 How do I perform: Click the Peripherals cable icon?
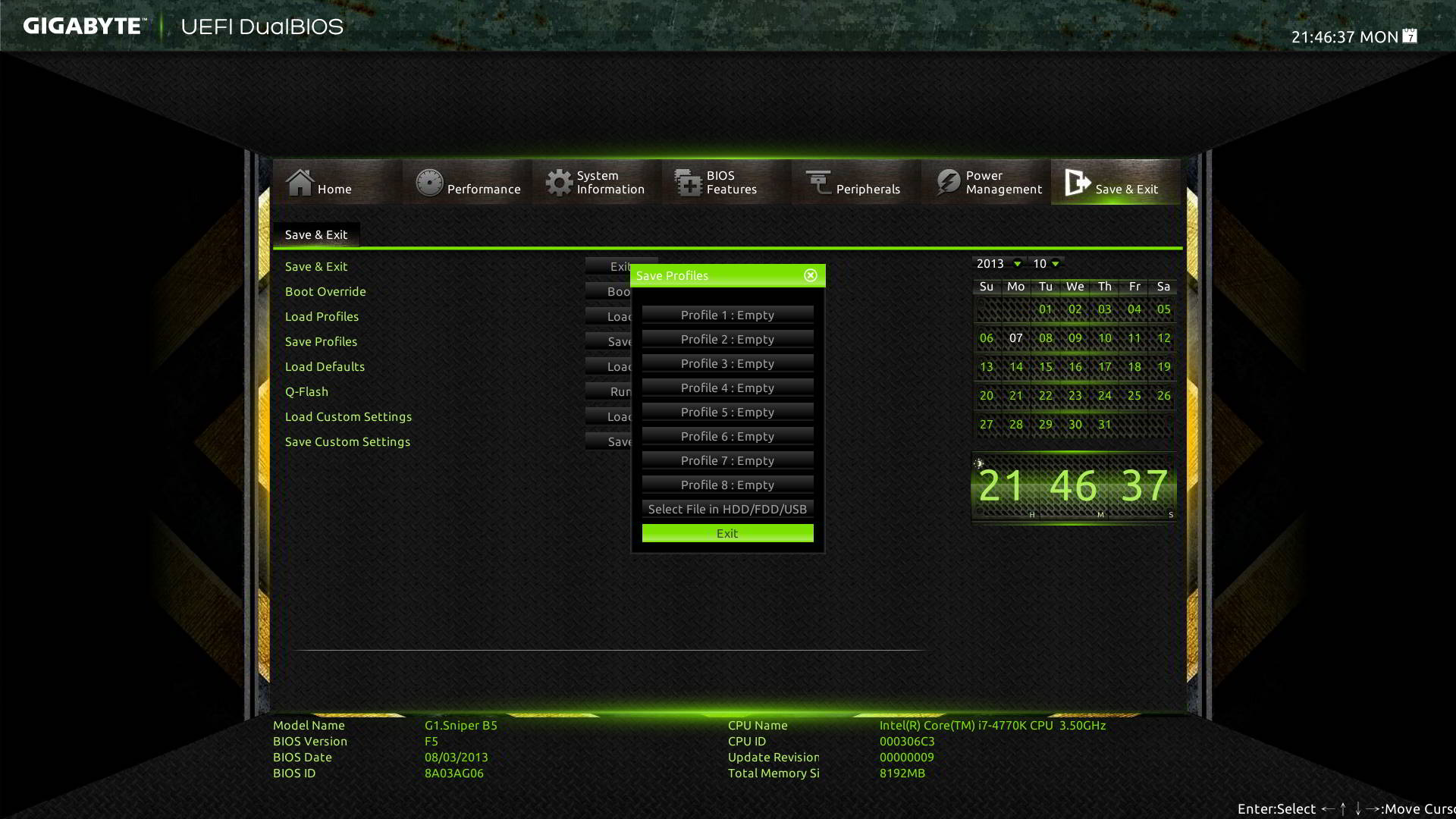point(818,183)
